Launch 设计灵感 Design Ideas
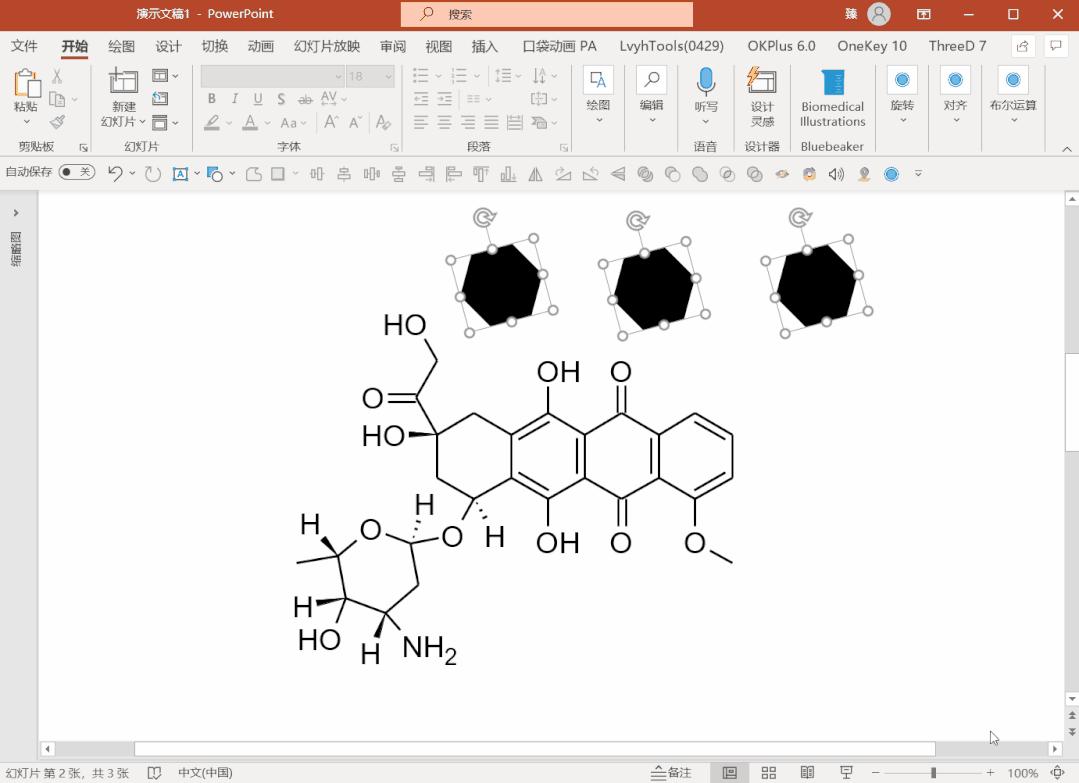Image resolution: width=1079 pixels, height=783 pixels. 762,97
